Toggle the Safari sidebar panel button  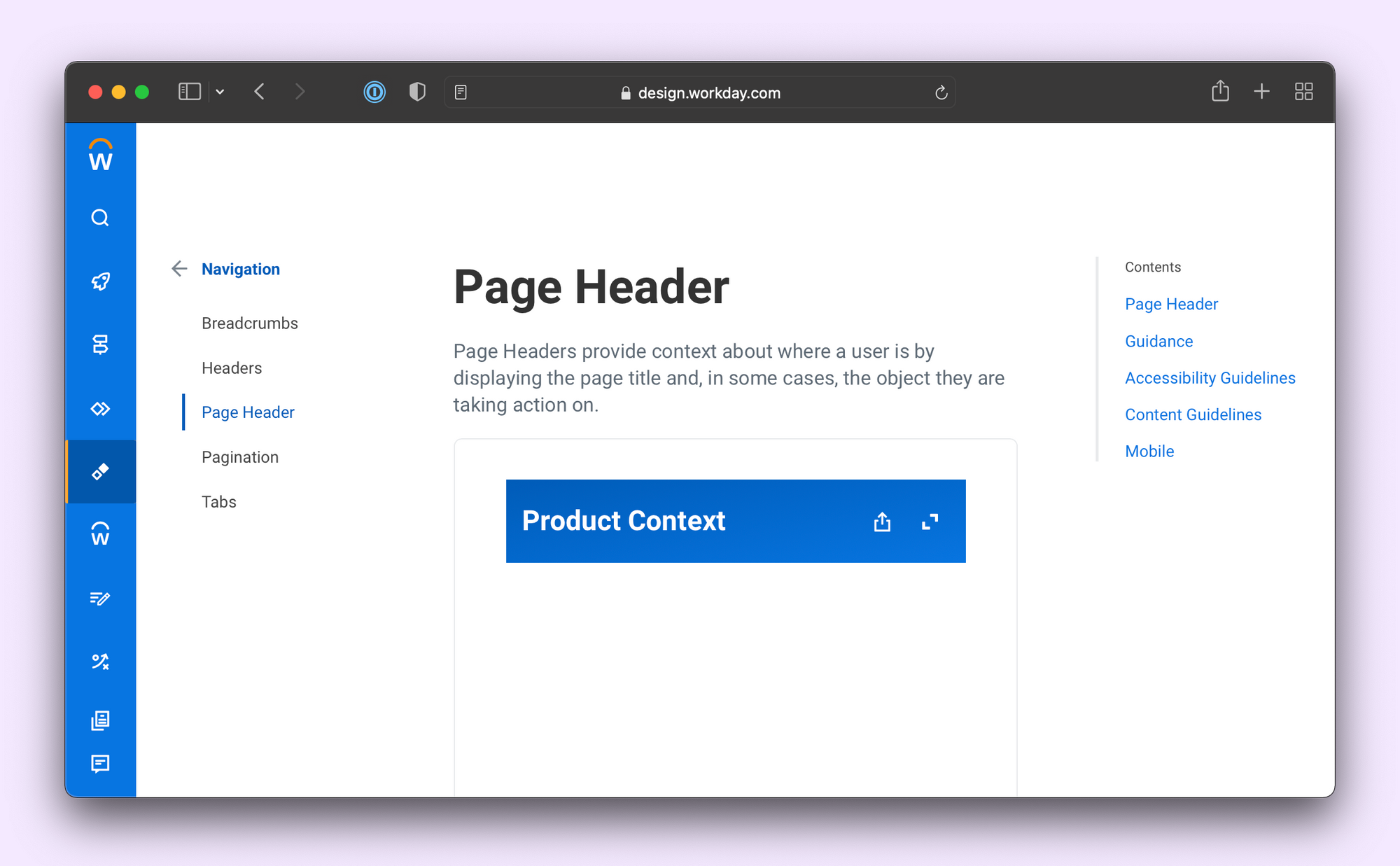tap(189, 92)
